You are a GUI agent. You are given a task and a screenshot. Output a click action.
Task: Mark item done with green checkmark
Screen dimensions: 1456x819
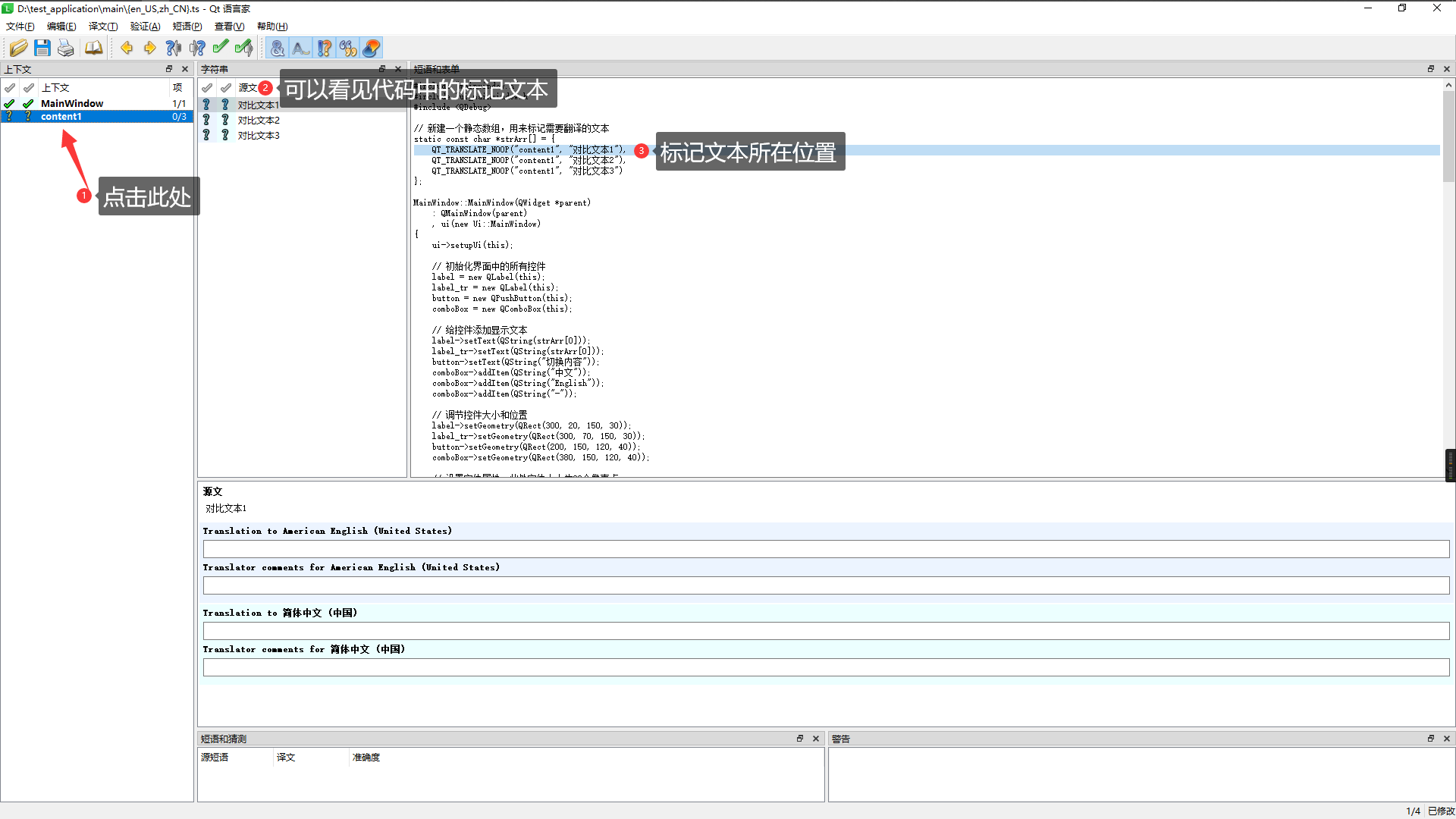221,49
